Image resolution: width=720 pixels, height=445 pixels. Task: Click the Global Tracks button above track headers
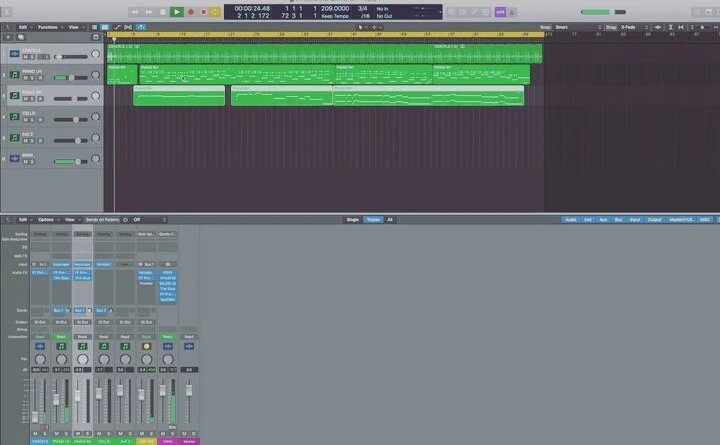96,37
